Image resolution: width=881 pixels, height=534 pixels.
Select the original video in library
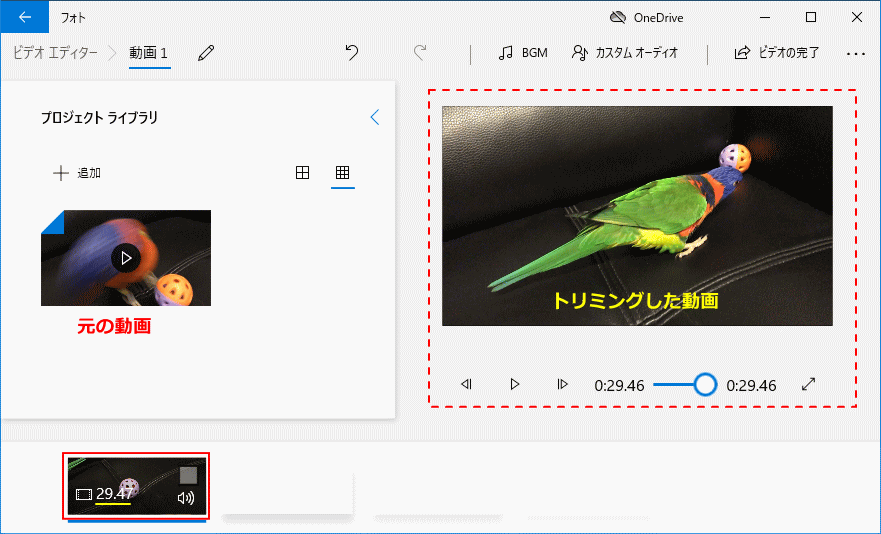pos(126,257)
